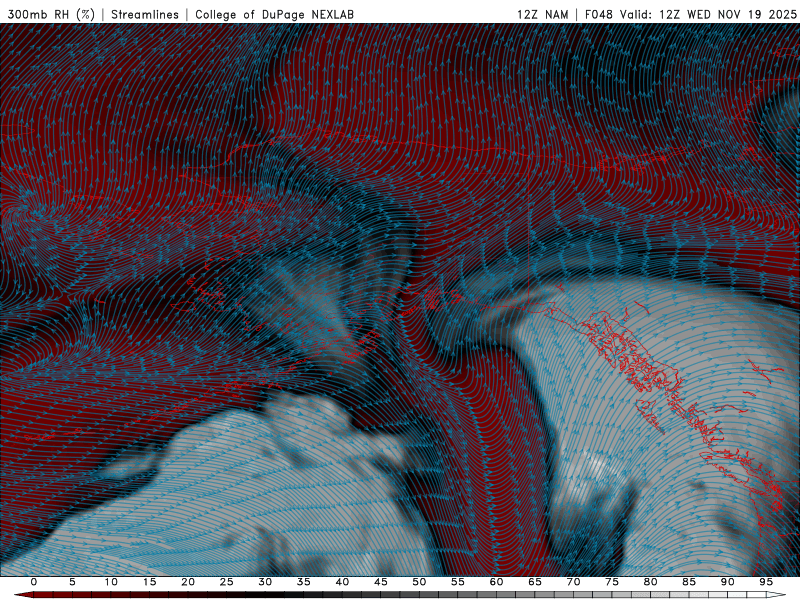The height and width of the screenshot is (600, 800).
Task: Click the '30' color scale label
Action: point(265,582)
